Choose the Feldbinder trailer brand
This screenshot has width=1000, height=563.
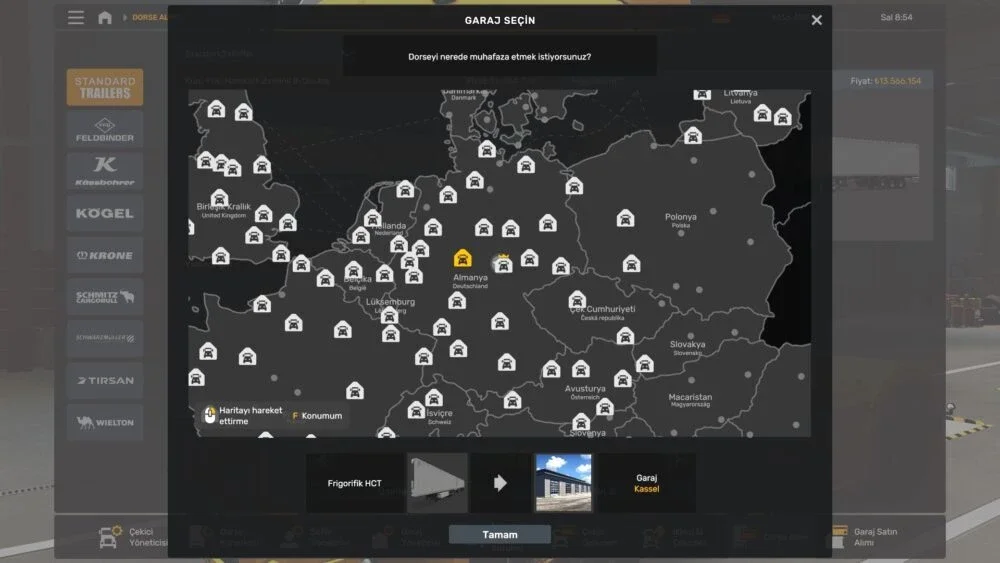105,129
